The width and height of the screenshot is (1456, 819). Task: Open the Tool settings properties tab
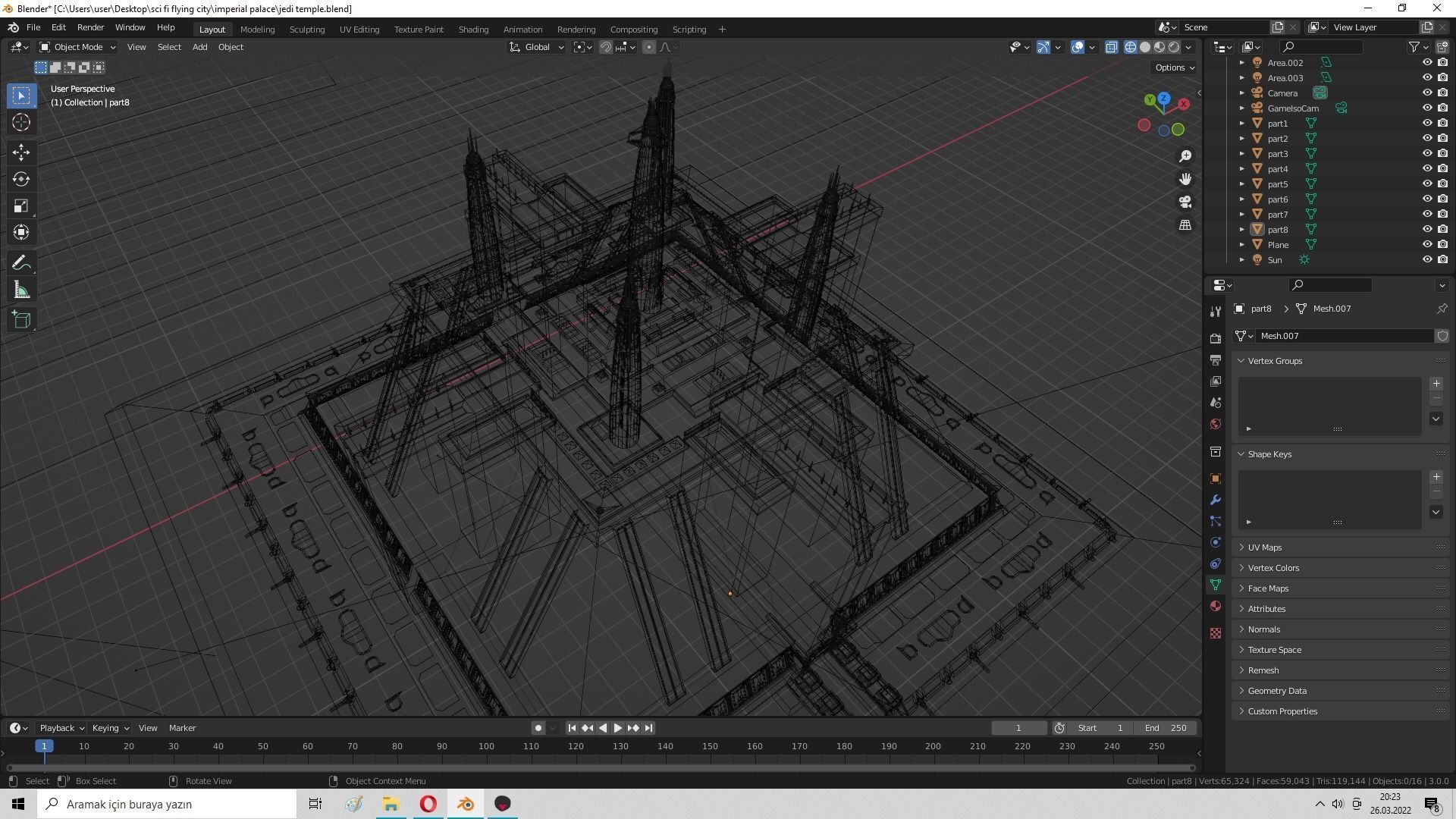point(1216,312)
